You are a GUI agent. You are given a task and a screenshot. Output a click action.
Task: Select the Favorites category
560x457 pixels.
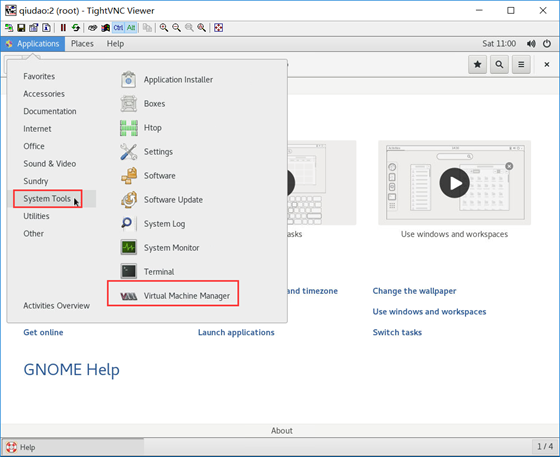coord(39,76)
